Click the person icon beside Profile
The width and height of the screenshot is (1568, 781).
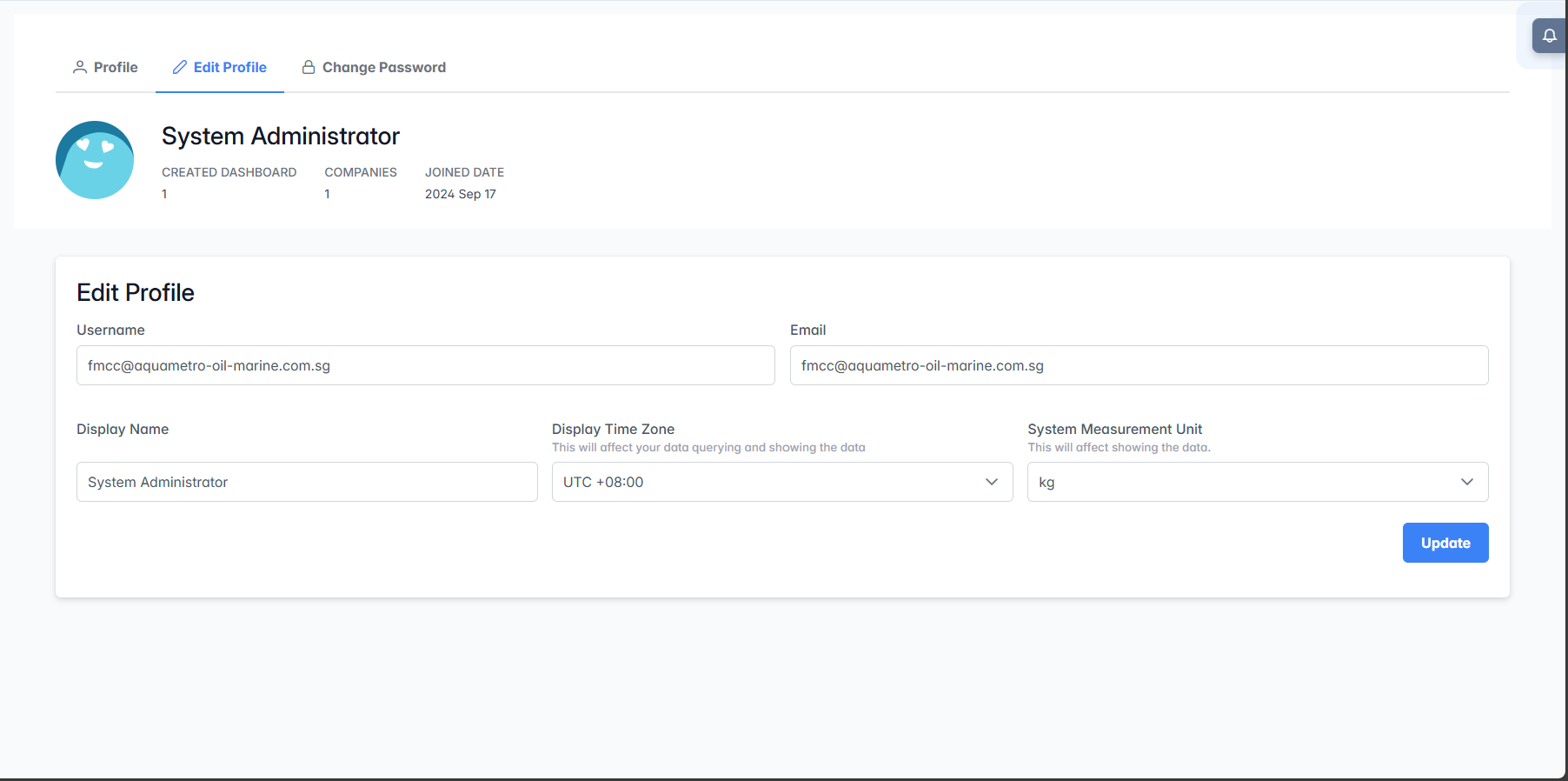click(x=80, y=67)
